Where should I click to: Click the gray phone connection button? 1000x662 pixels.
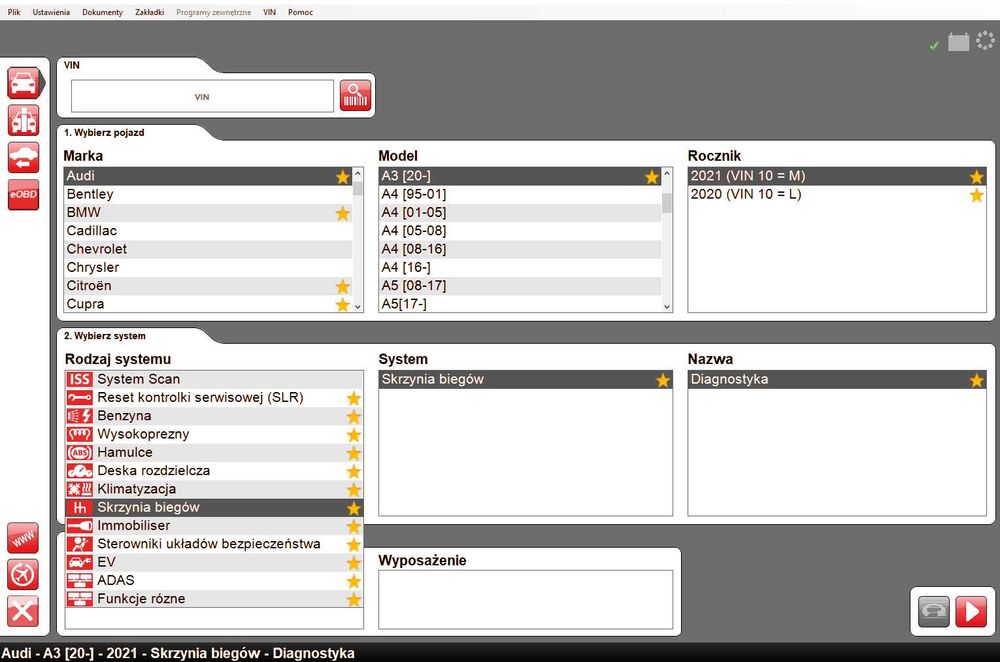[934, 612]
